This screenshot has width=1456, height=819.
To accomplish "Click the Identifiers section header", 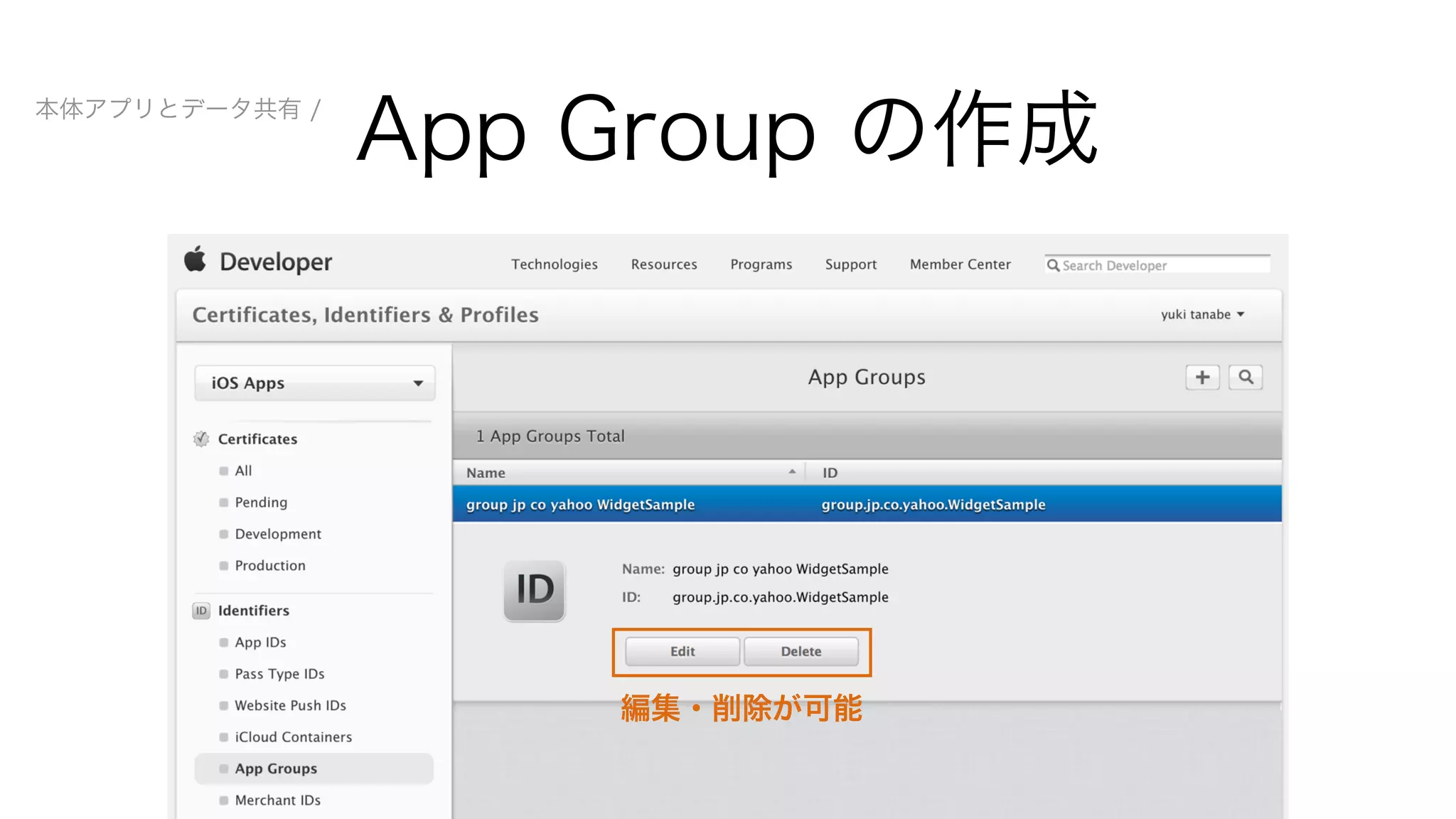I will [x=254, y=611].
